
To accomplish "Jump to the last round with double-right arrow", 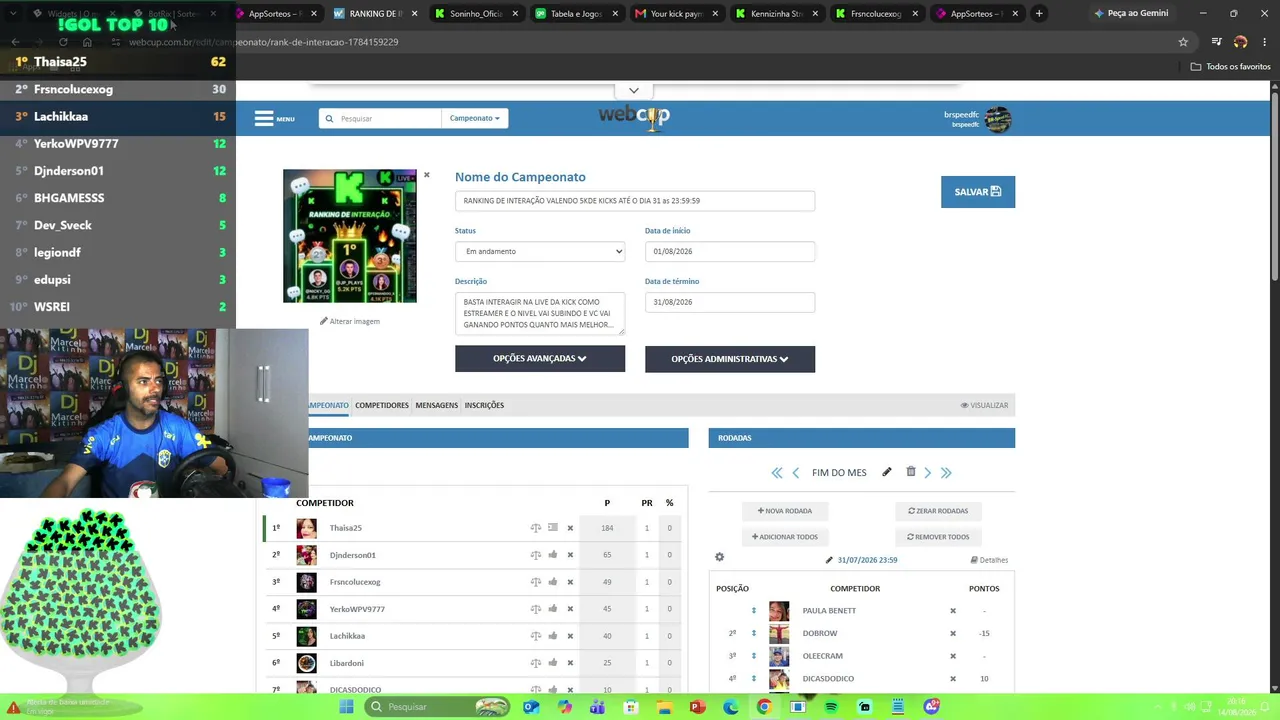I will coord(946,473).
